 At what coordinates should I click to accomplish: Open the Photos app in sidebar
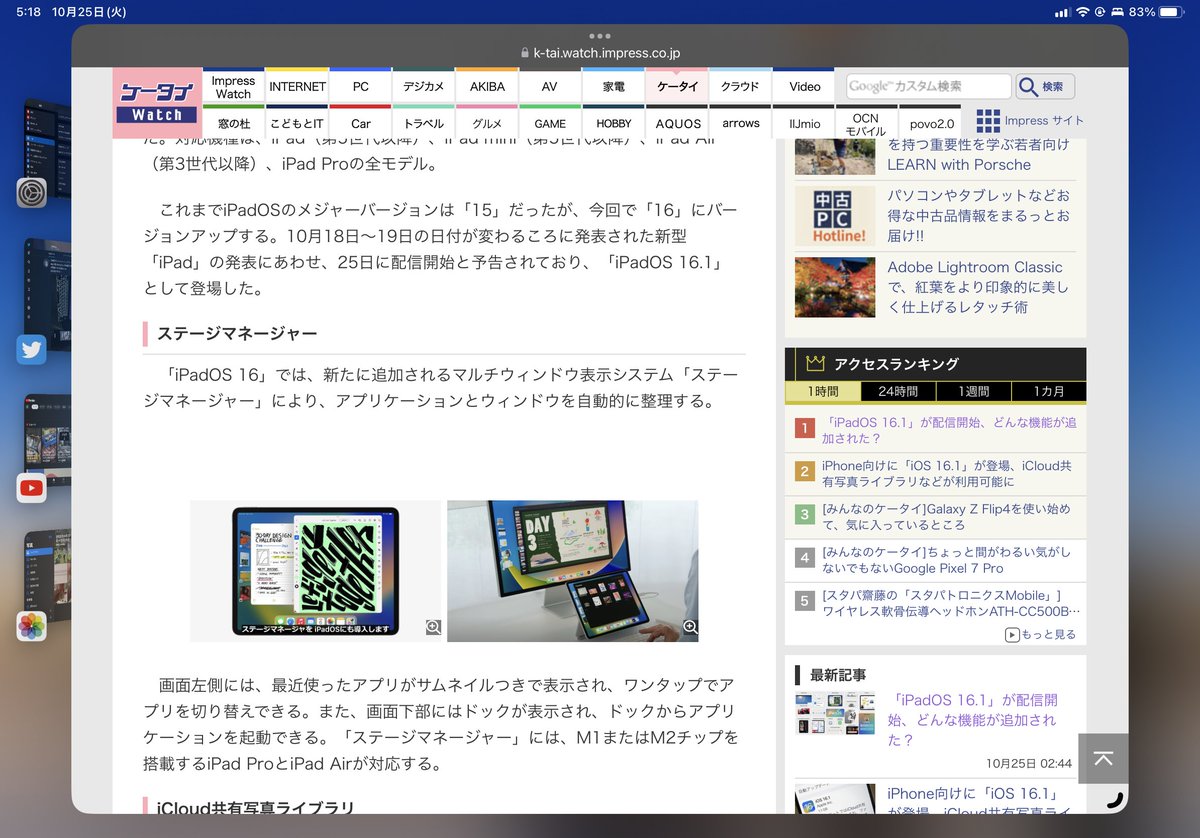pos(32,626)
